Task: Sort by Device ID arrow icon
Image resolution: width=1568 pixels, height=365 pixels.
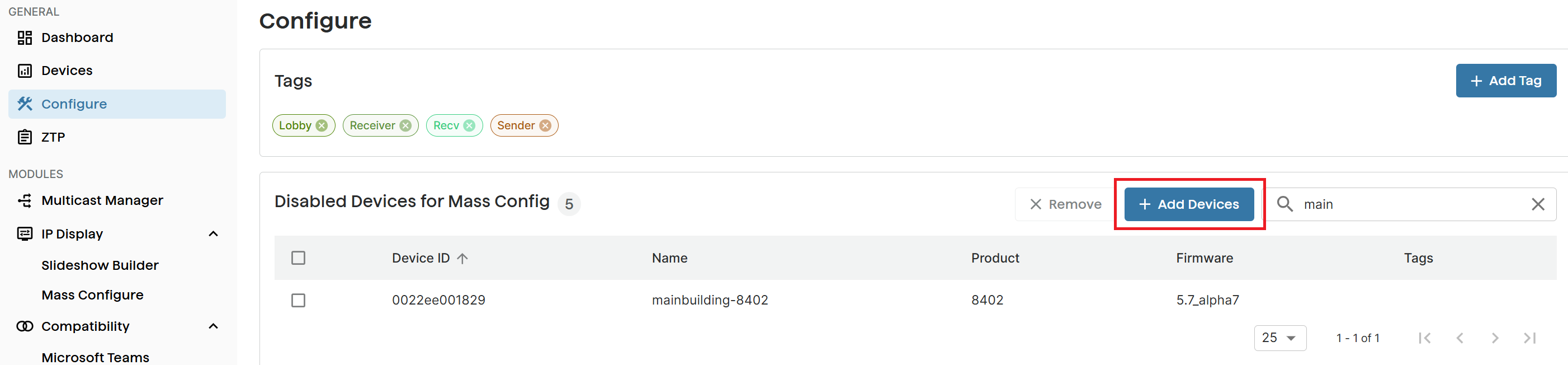Action: [462, 259]
